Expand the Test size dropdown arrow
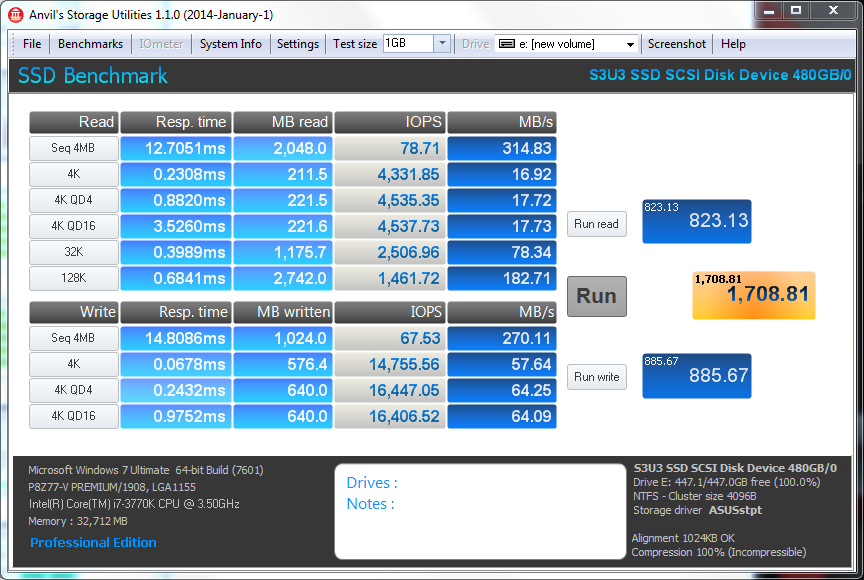The height and width of the screenshot is (580, 864). pos(442,44)
